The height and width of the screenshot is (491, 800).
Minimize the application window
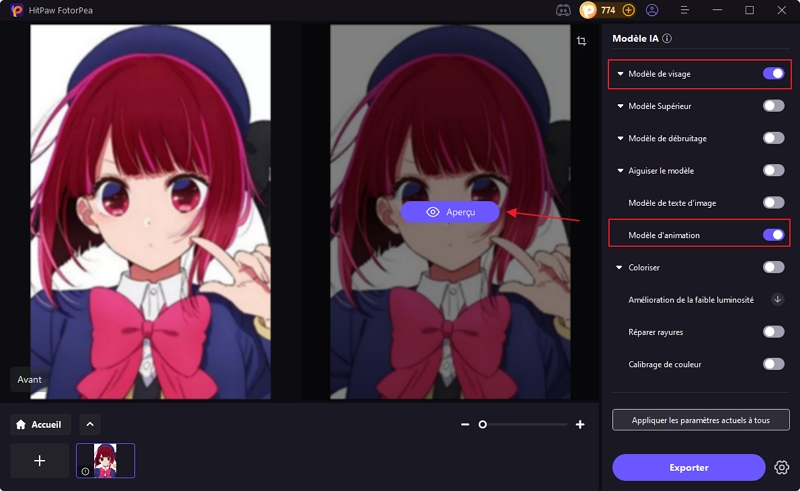tap(717, 10)
